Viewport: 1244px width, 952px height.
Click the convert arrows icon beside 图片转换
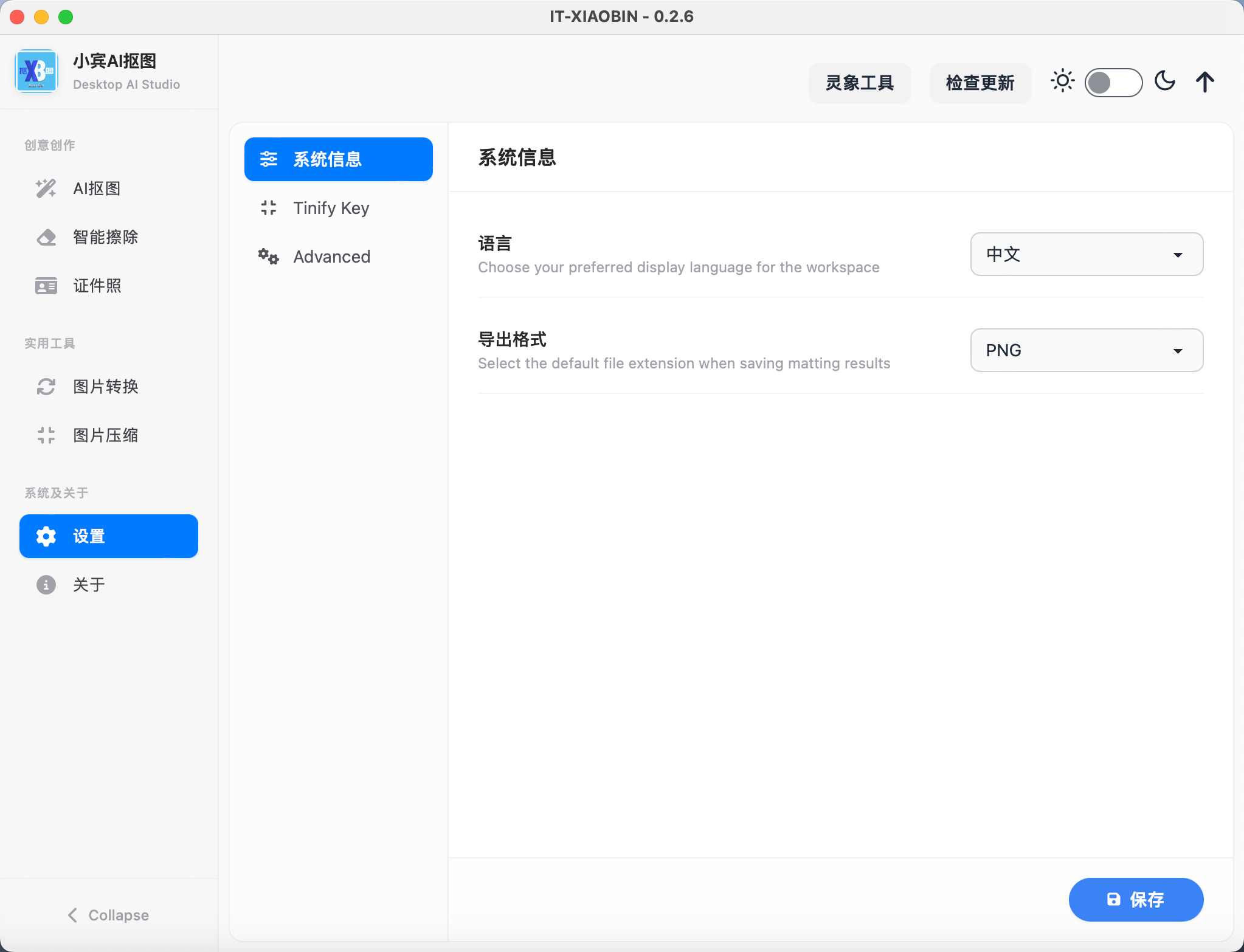46,387
